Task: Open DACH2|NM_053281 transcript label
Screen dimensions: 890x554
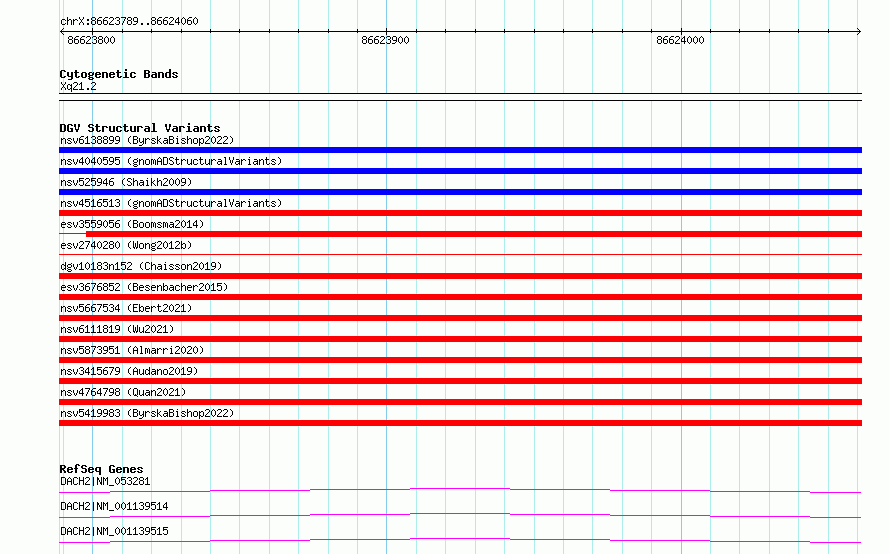Action: (105, 481)
